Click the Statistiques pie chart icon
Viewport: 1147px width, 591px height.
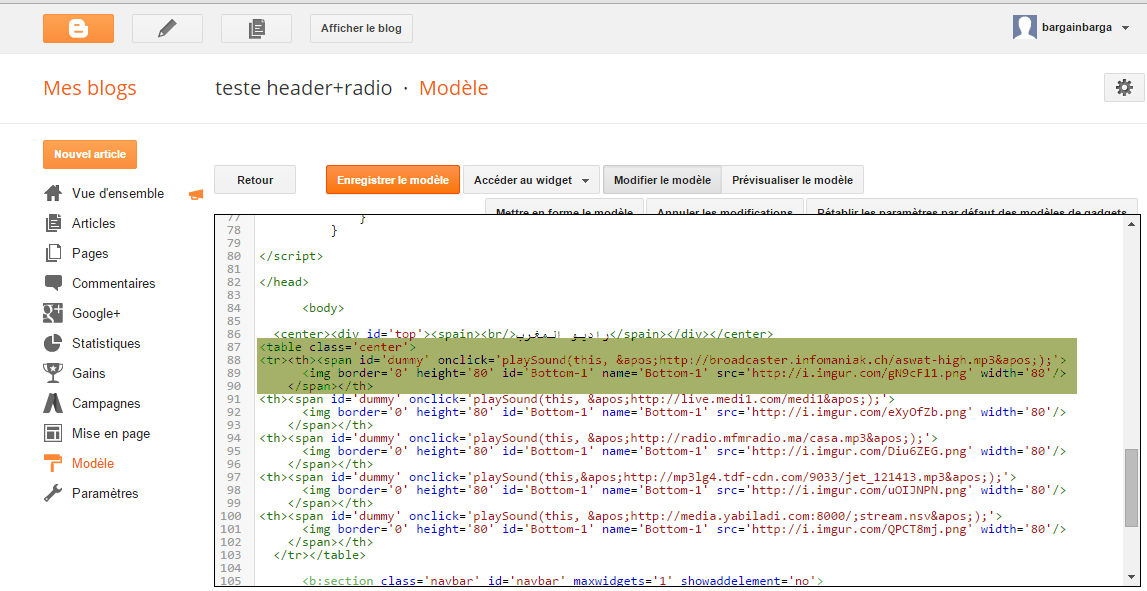pyautogui.click(x=53, y=343)
